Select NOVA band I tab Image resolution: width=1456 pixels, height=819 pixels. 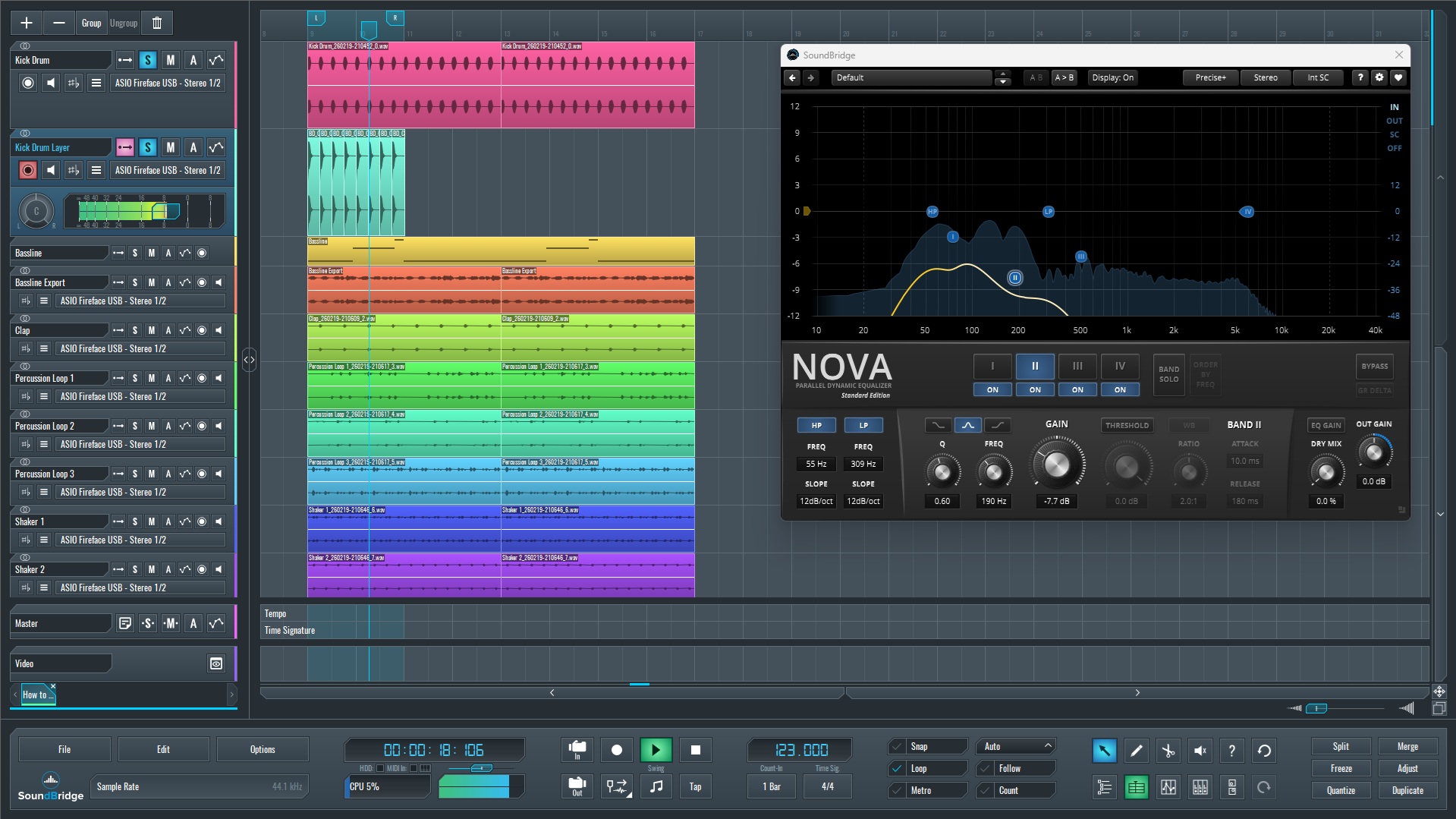992,366
